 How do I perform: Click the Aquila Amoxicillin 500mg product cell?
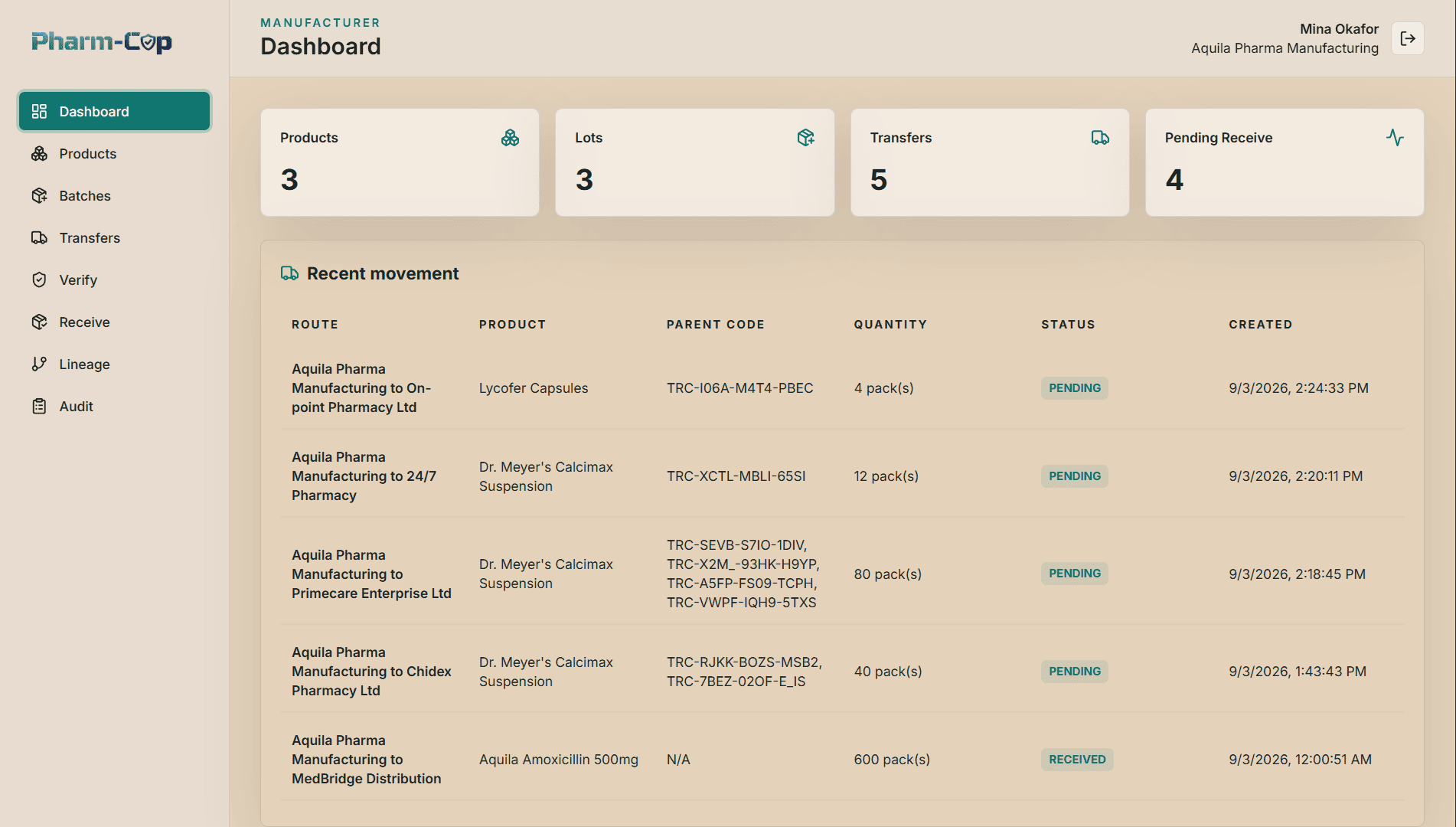558,760
